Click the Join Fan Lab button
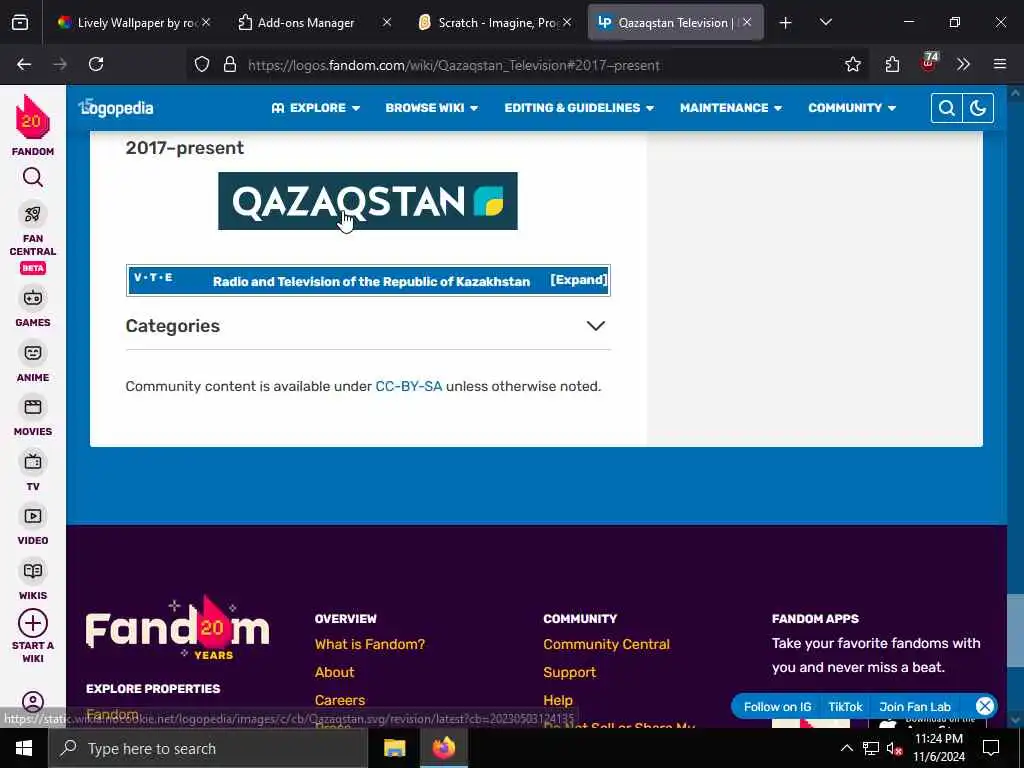 (x=915, y=707)
